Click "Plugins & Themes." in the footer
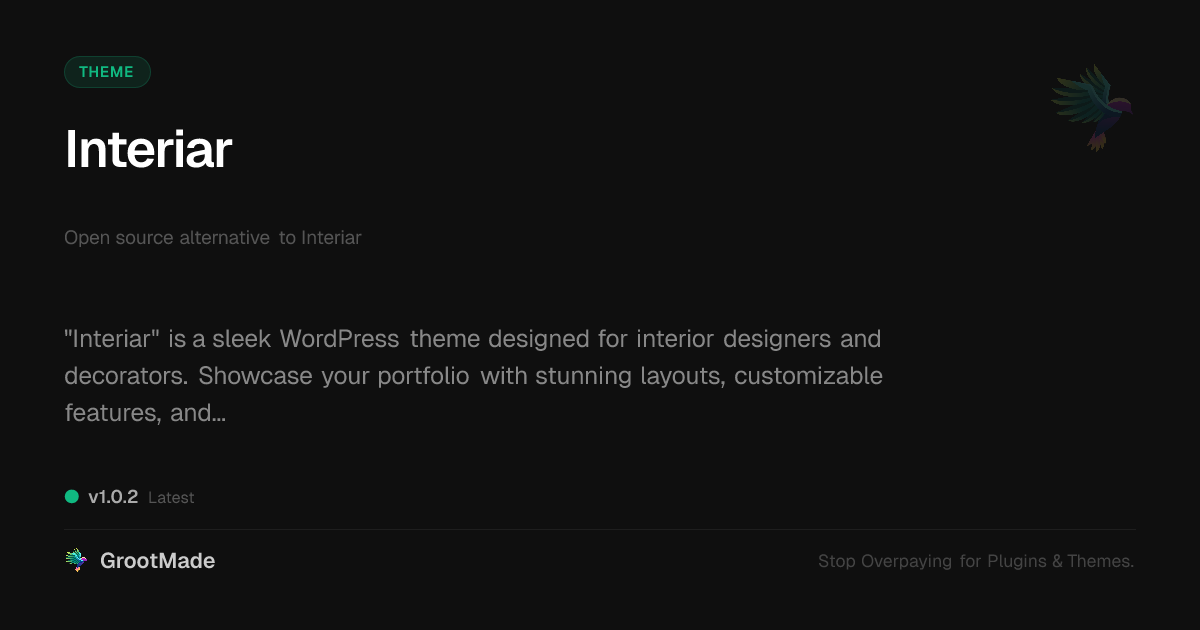Viewport: 1200px width, 630px height. pyautogui.click(x=1061, y=561)
